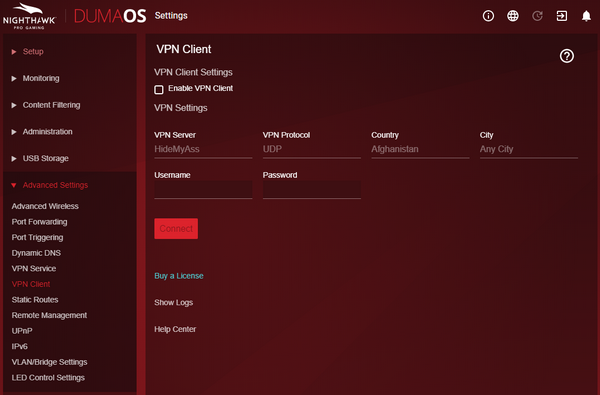This screenshot has width=600, height=395.
Task: Open the Country dropdown showing Afghanistan
Action: [420, 149]
